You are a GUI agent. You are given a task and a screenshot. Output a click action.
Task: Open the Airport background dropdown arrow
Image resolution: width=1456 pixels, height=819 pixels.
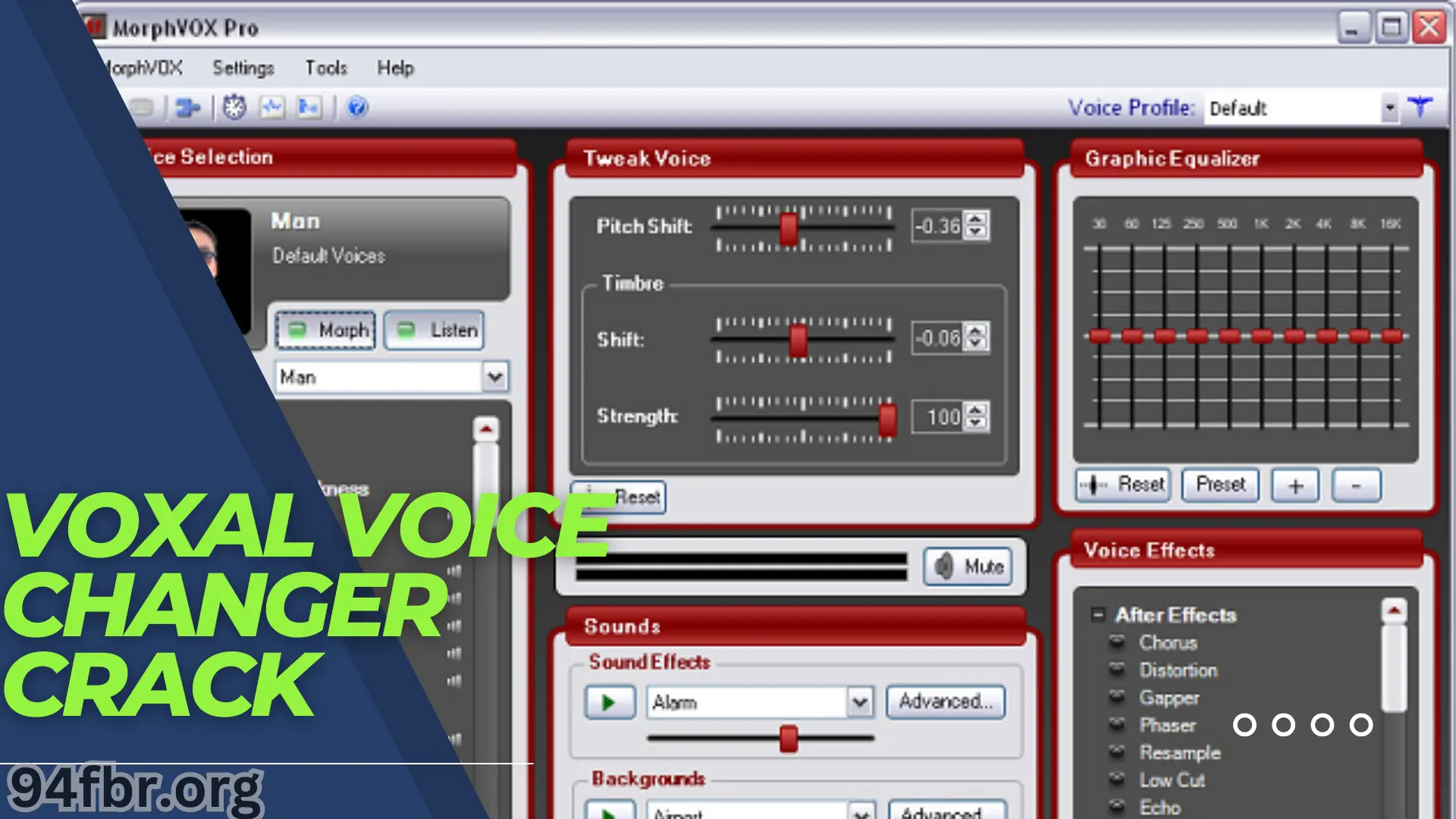click(861, 812)
